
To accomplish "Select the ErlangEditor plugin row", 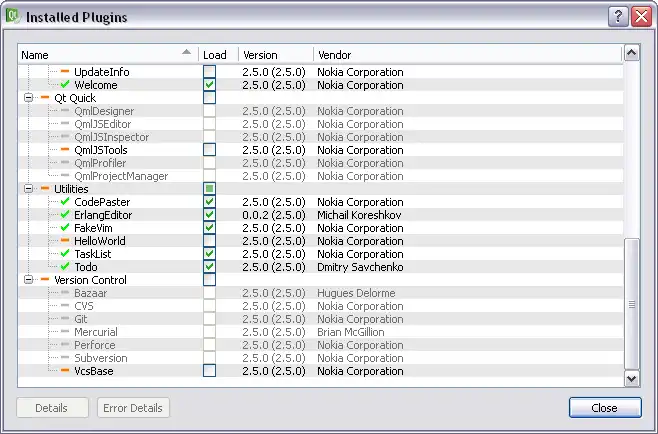I will pos(320,214).
